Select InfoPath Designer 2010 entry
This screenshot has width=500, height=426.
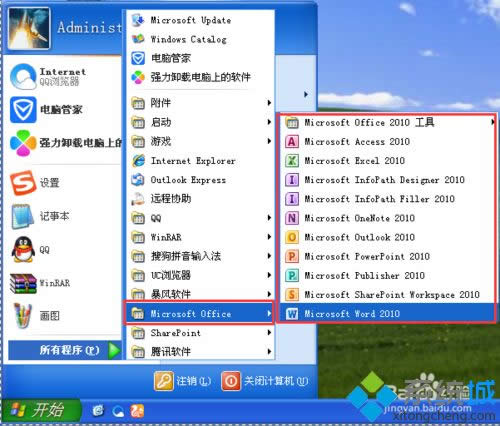[x=387, y=180]
